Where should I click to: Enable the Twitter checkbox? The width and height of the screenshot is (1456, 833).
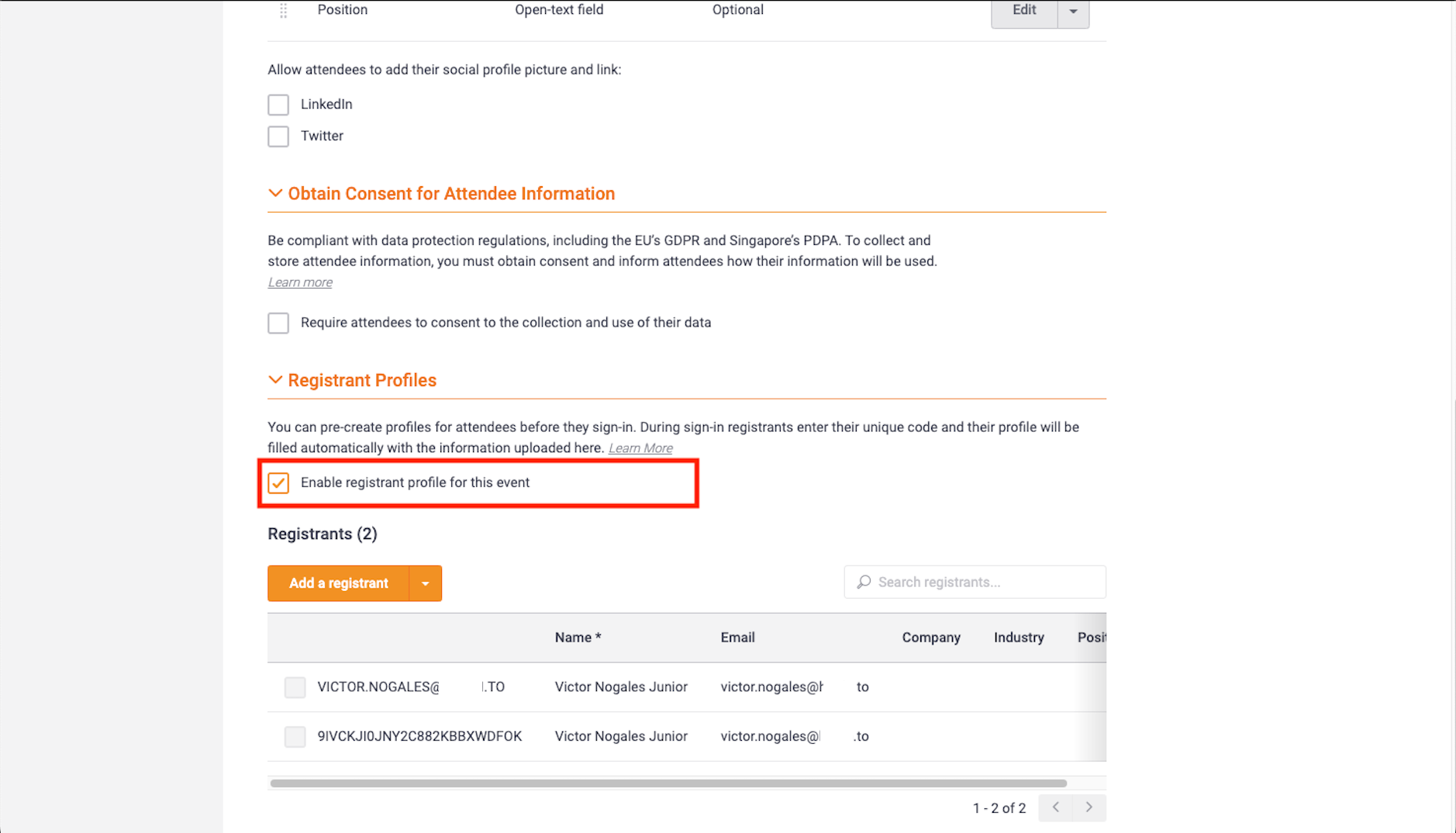tap(278, 137)
